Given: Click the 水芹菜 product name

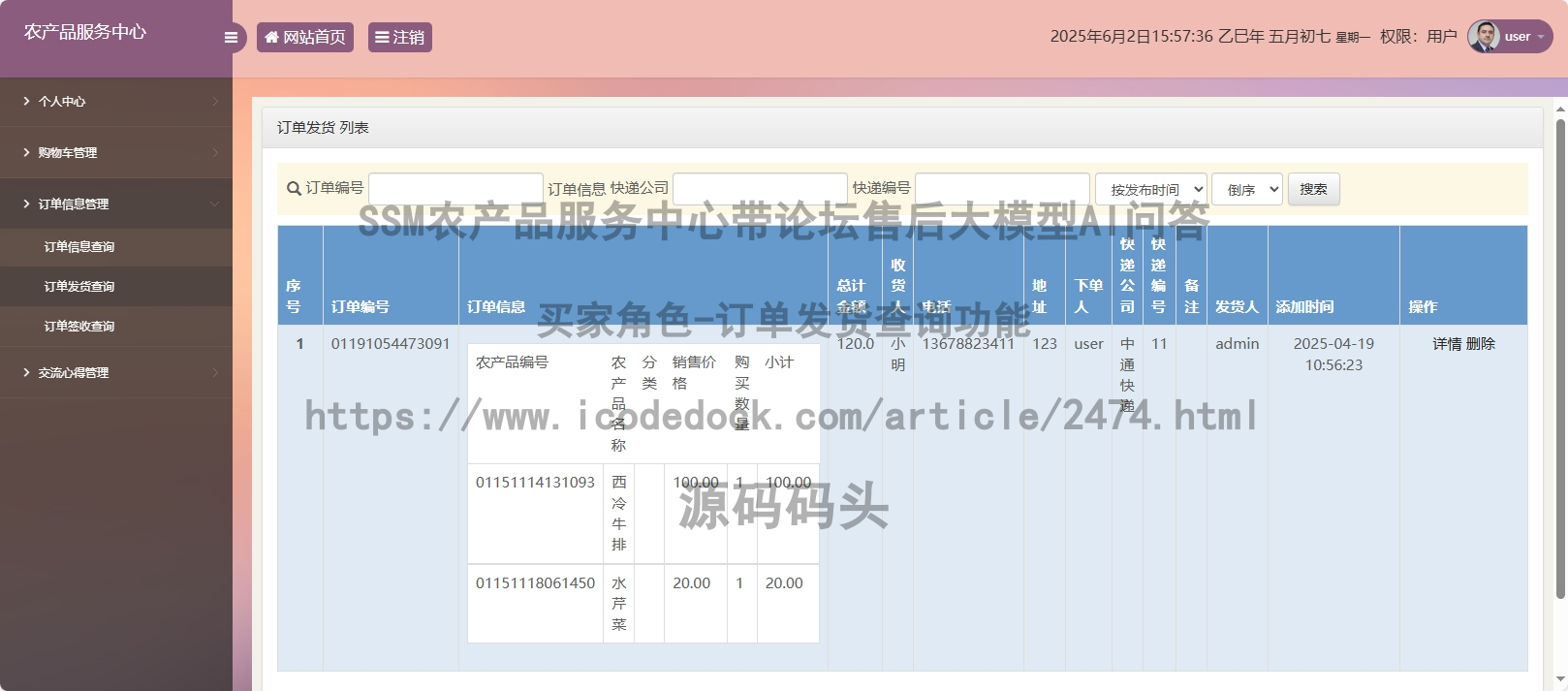Looking at the screenshot, I should pos(619,604).
